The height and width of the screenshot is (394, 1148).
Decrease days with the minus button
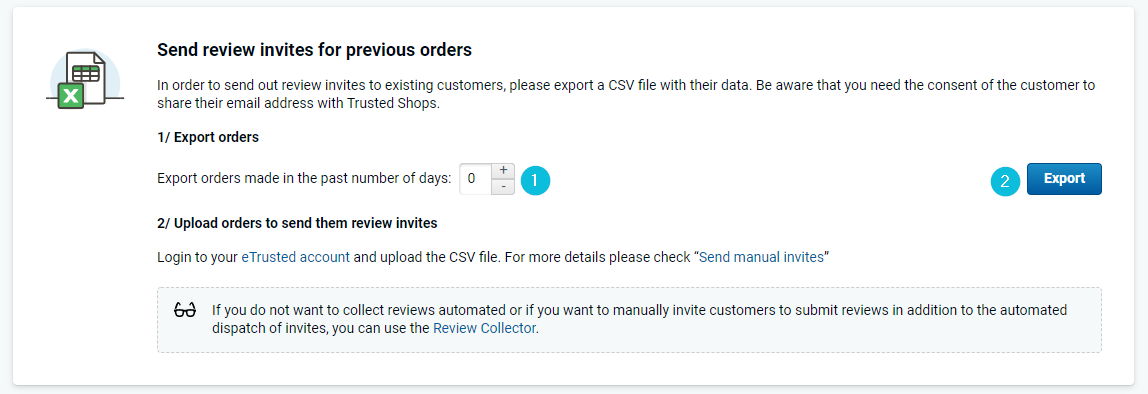[x=503, y=187]
